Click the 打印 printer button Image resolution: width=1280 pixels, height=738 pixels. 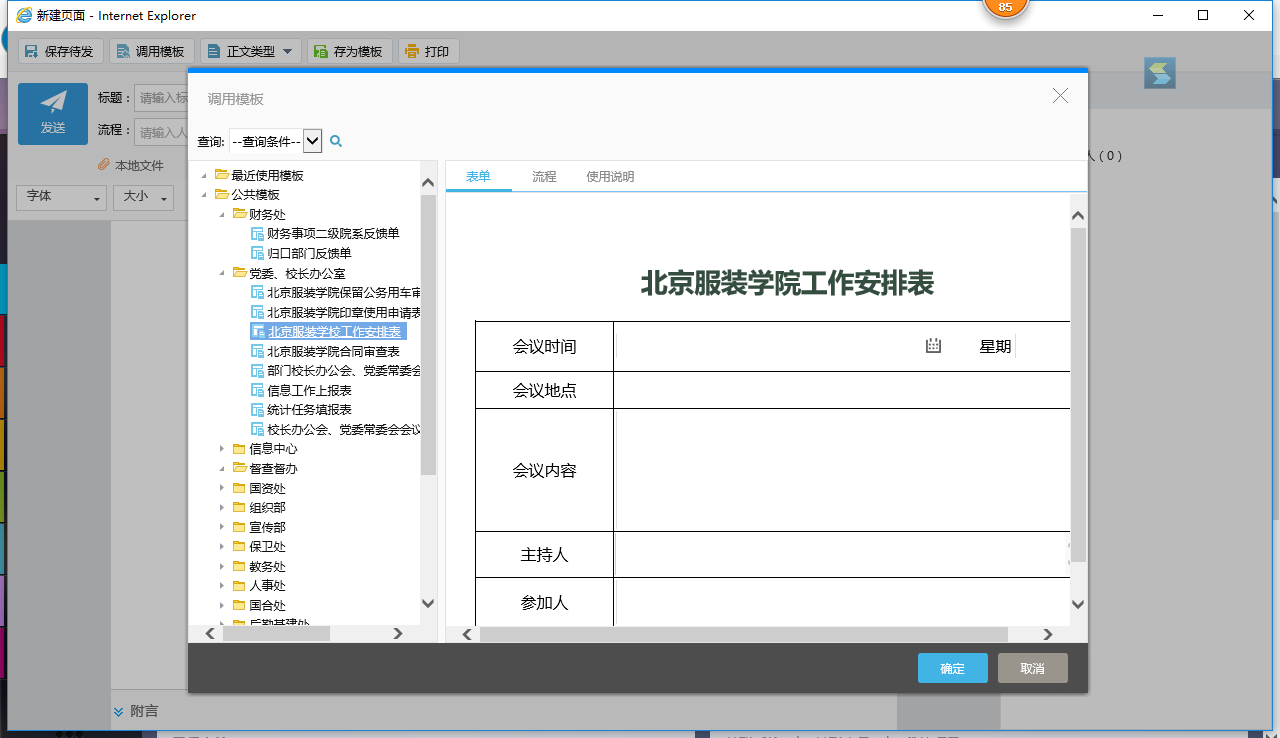click(428, 51)
